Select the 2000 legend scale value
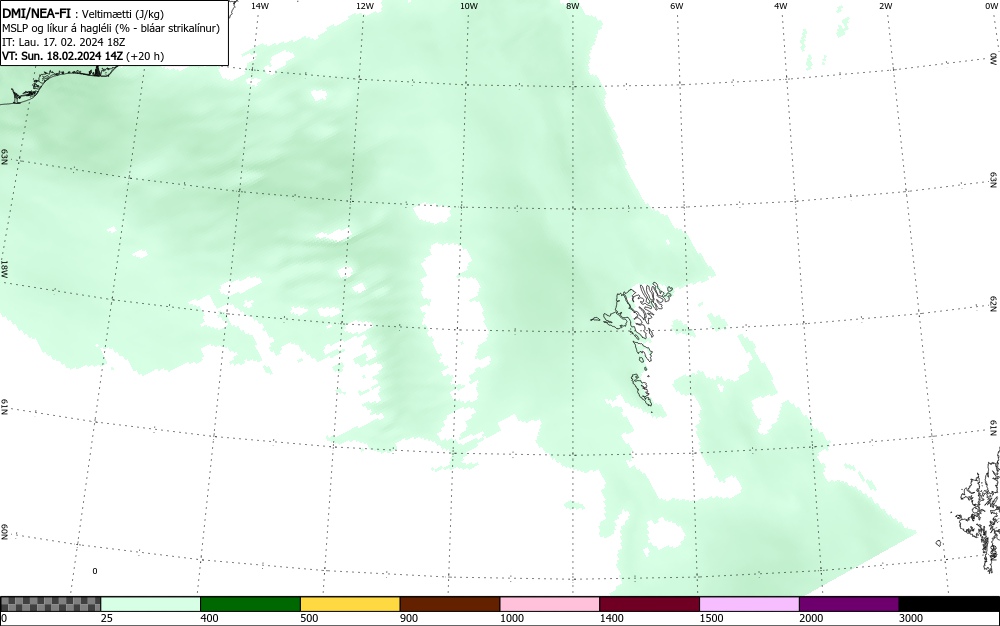The width and height of the screenshot is (1000, 626). click(811, 618)
